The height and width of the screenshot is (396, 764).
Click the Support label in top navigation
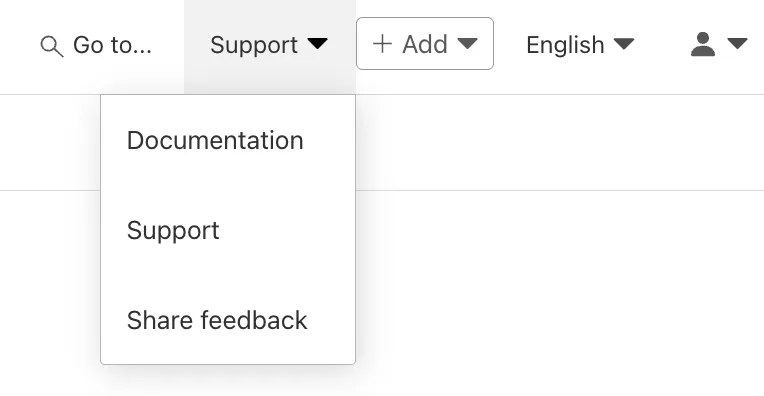[x=254, y=45]
